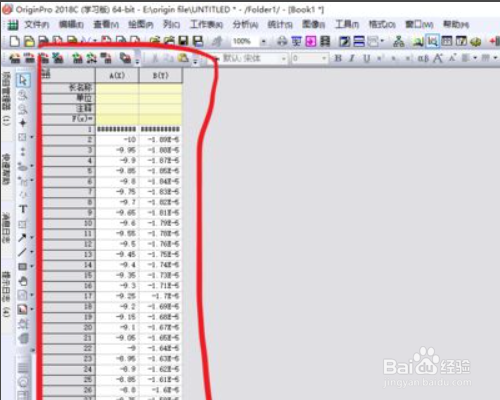Open the 提示日志 (4) side tab

pyautogui.click(x=6, y=294)
